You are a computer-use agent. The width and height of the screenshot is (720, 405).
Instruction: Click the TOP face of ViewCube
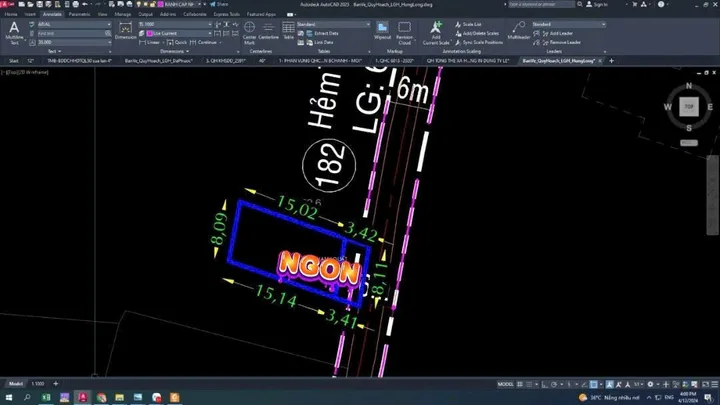pyautogui.click(x=689, y=107)
